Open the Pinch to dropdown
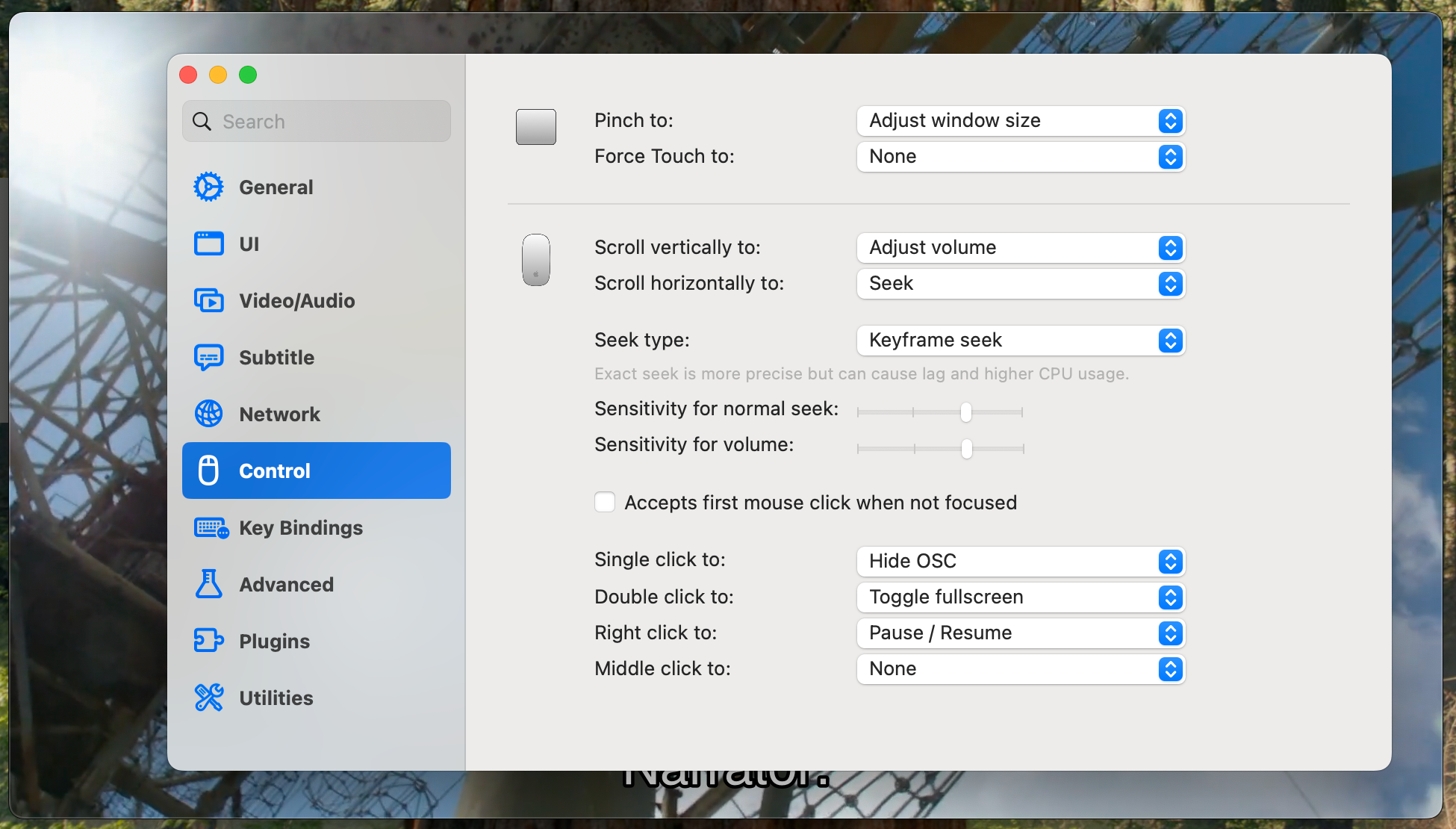The image size is (1456, 829). click(1021, 121)
